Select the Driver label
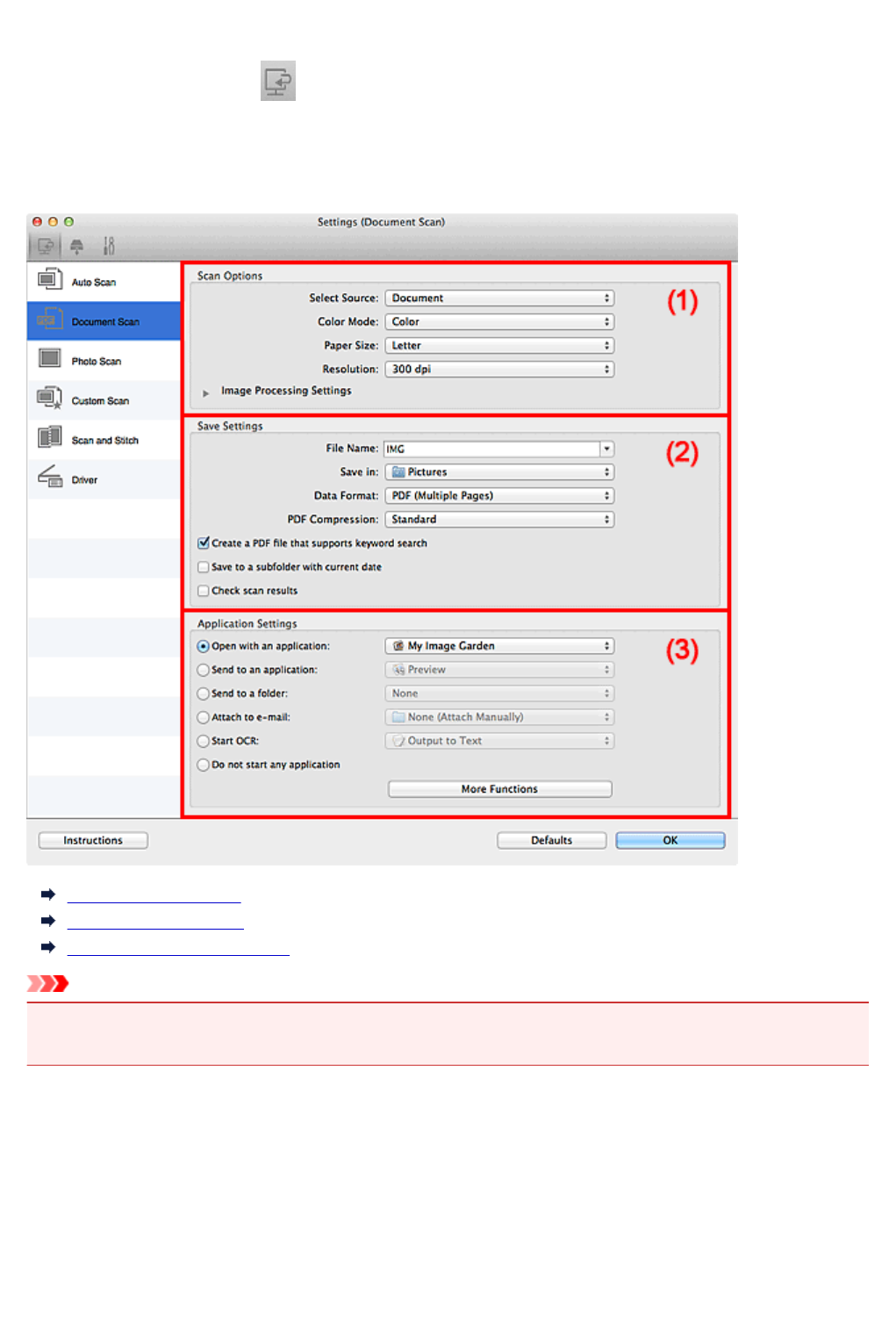The height and width of the screenshot is (1329, 896). pos(84,480)
